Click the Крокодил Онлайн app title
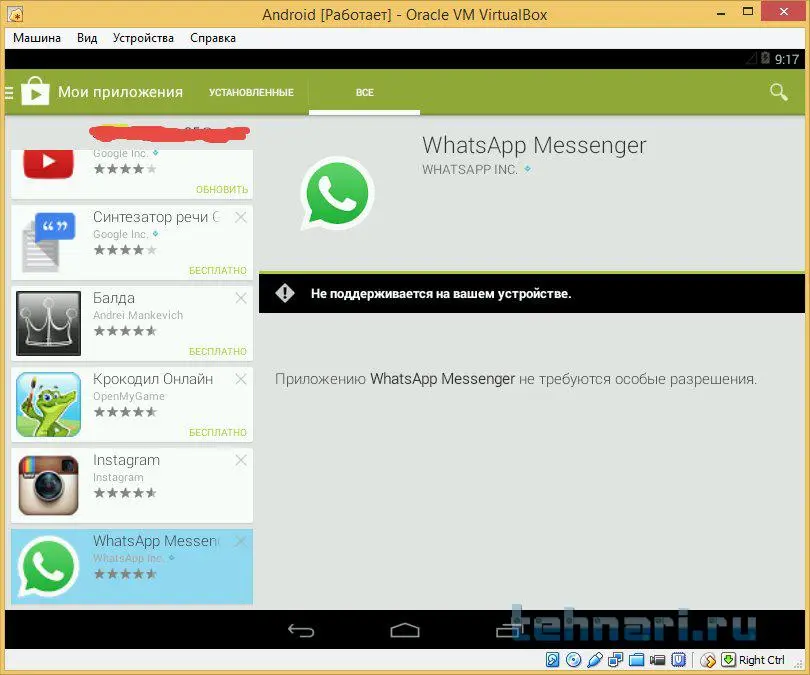Screen dimensions: 810x675 (153, 379)
